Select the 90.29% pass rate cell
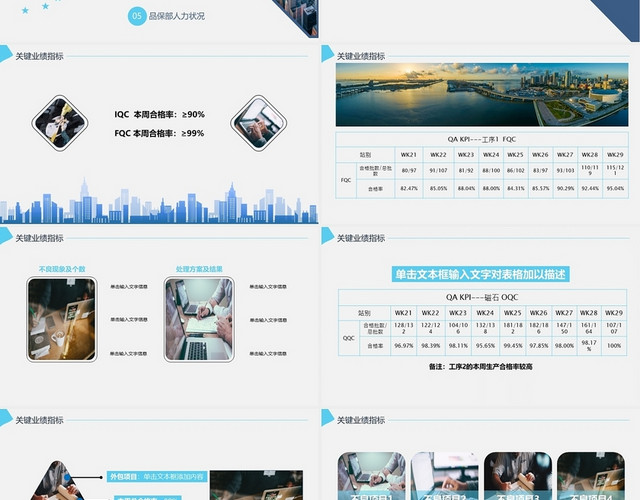This screenshot has height=500, width=640. point(565,189)
